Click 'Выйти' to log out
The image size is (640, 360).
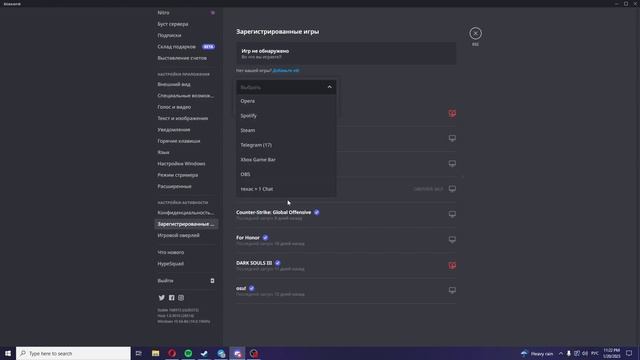click(x=187, y=281)
